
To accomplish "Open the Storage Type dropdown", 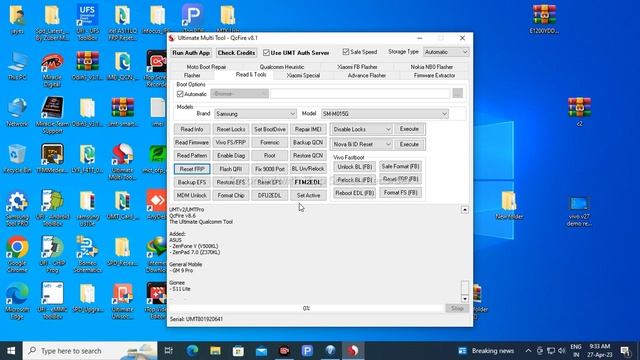I will (x=446, y=52).
